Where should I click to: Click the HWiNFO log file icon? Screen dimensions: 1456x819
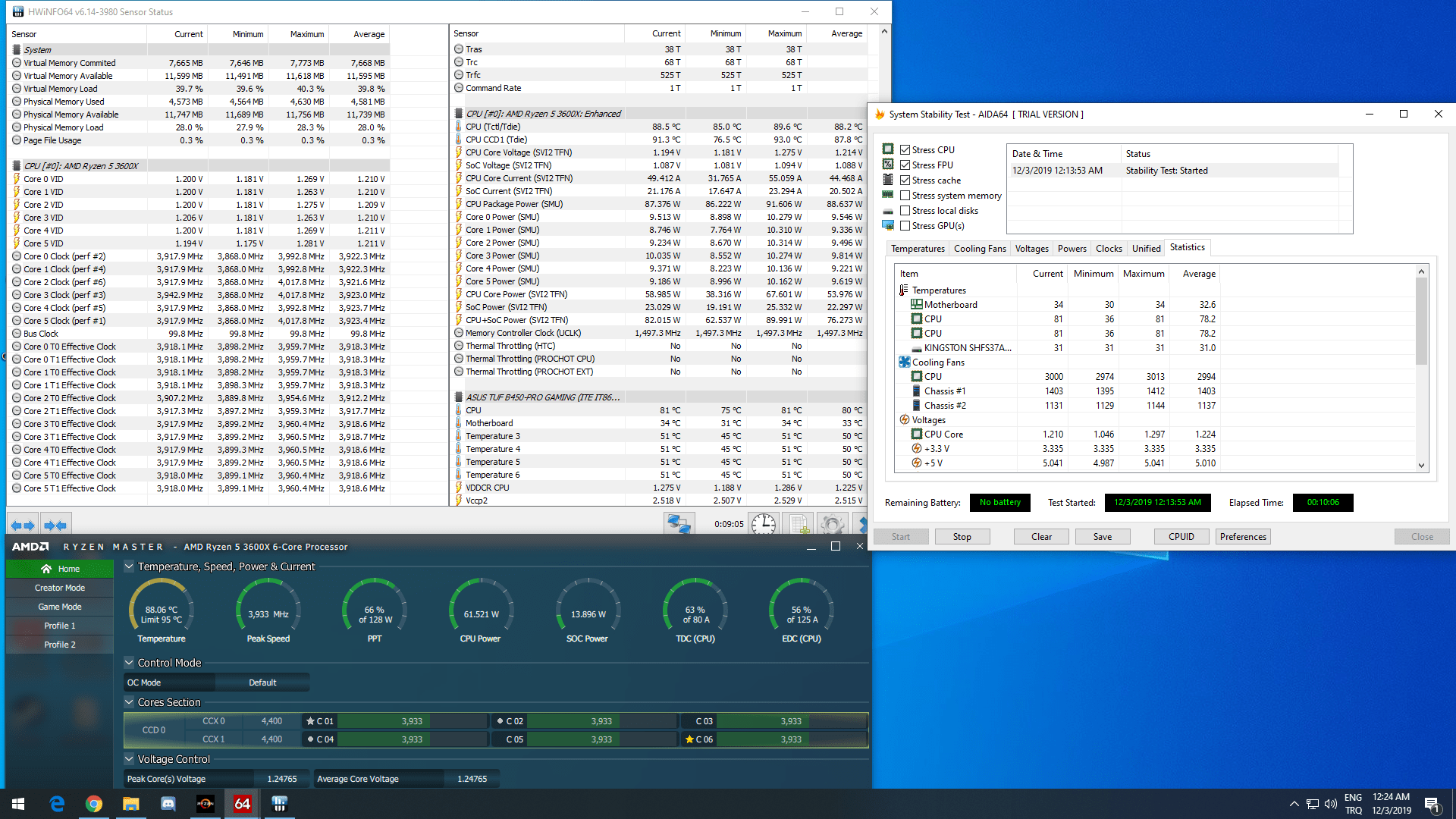coord(798,524)
